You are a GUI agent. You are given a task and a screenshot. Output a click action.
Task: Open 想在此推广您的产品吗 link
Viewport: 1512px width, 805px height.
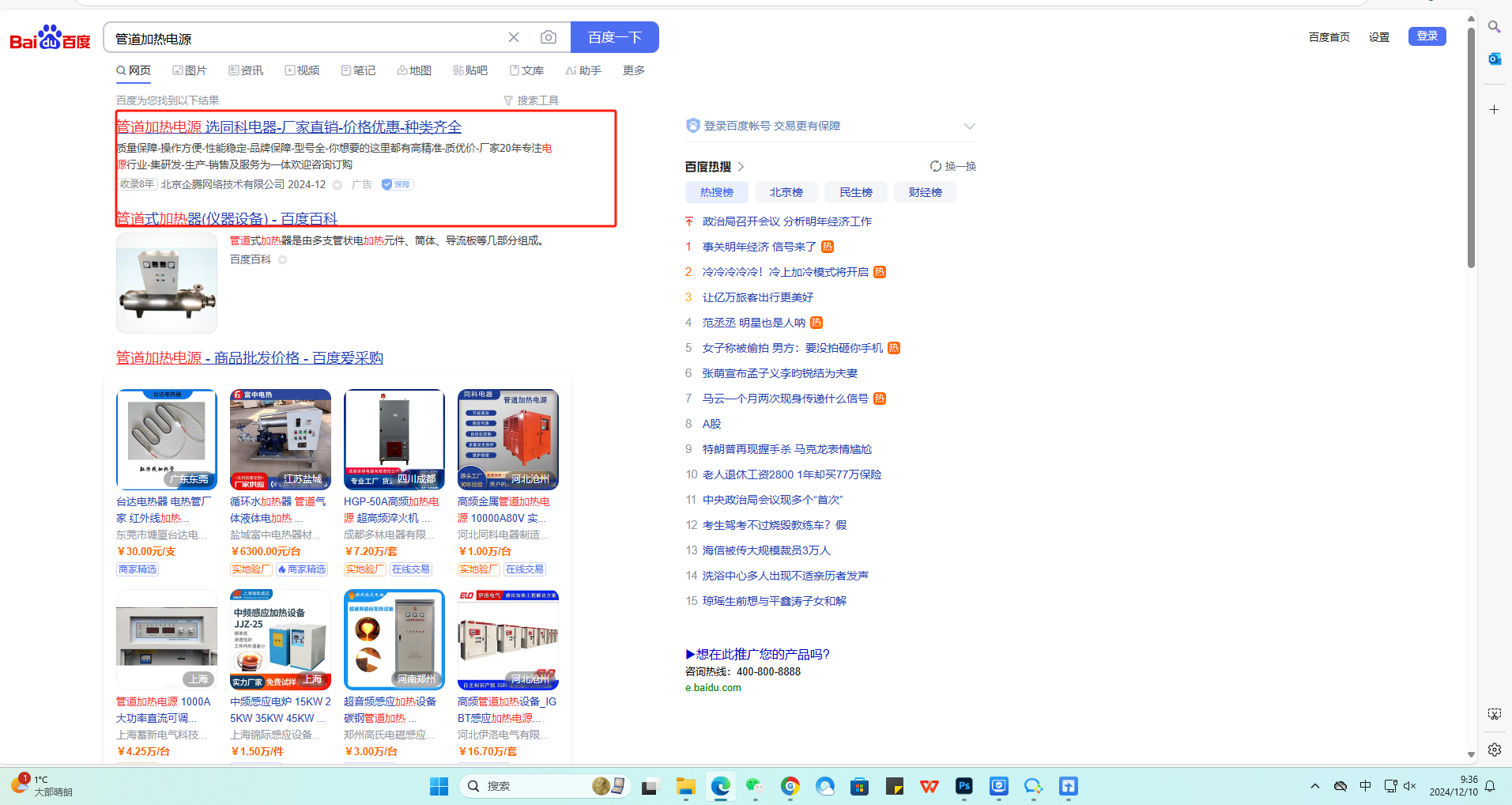tap(758, 654)
